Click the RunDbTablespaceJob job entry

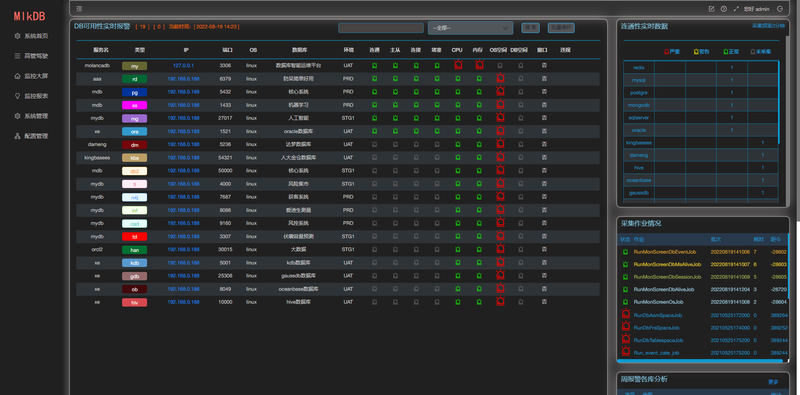[x=658, y=340]
